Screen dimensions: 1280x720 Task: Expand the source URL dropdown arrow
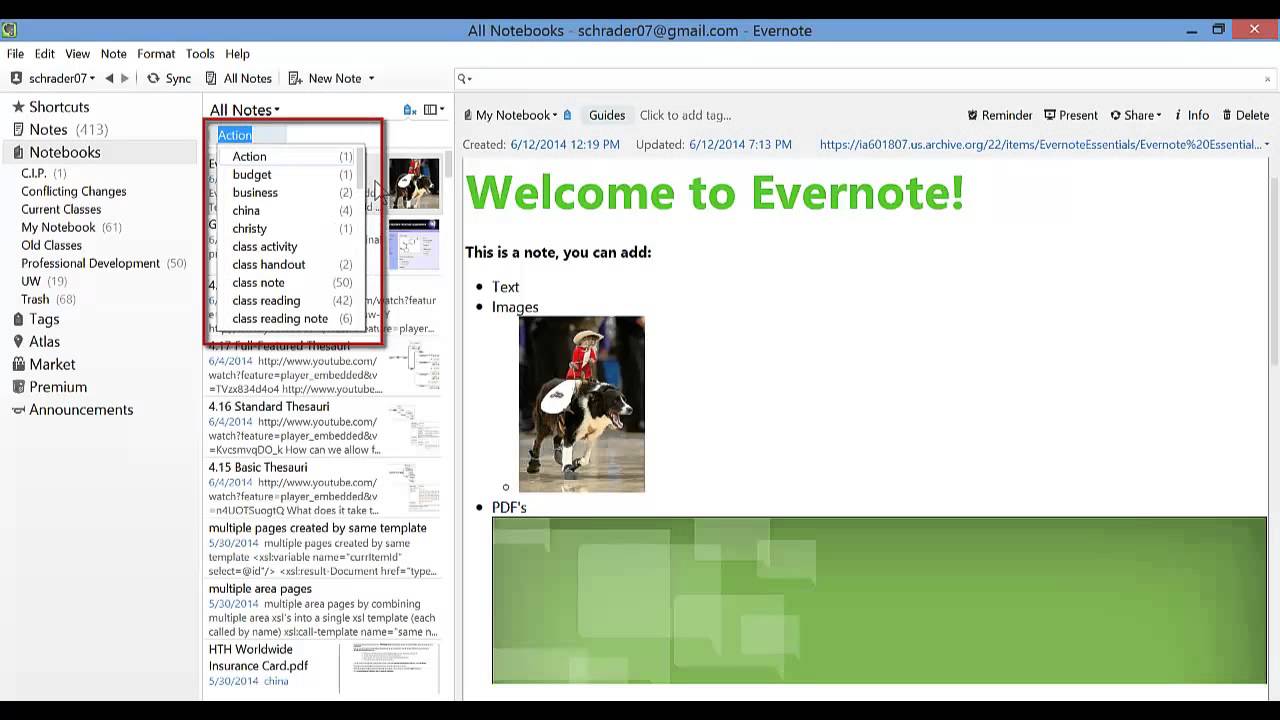1267,145
